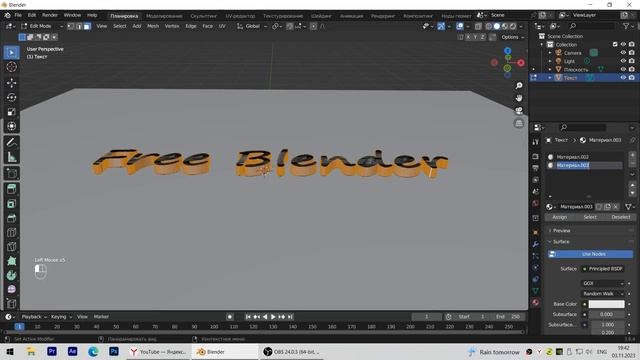Viewport: 640px width, 360px height.
Task: Enable edge select mode
Action: (x=79, y=26)
